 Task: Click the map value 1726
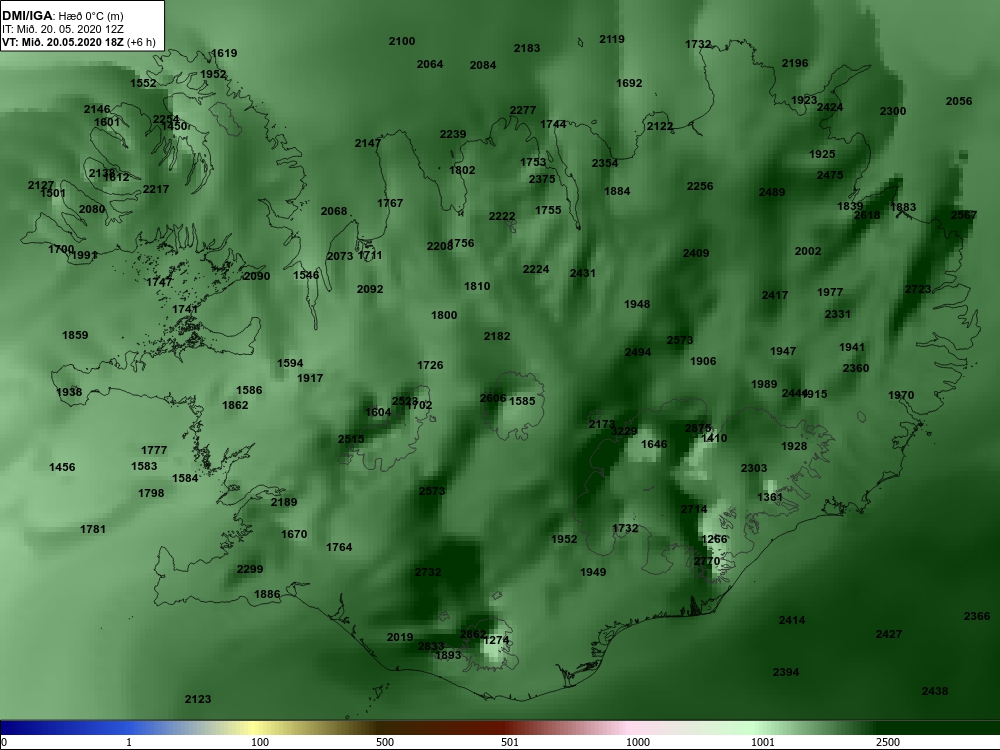(430, 365)
